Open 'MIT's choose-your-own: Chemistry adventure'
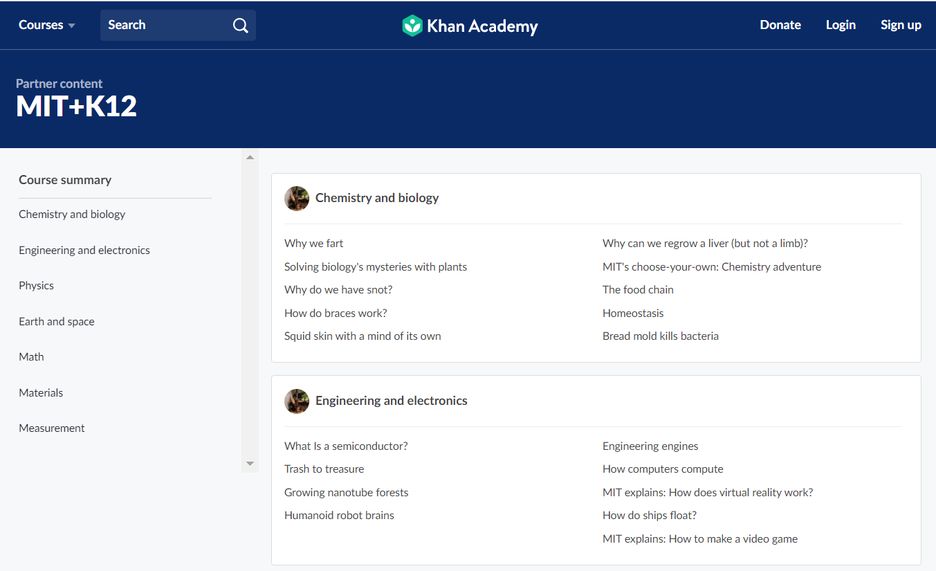Screen dimensions: 936x571 point(712,267)
